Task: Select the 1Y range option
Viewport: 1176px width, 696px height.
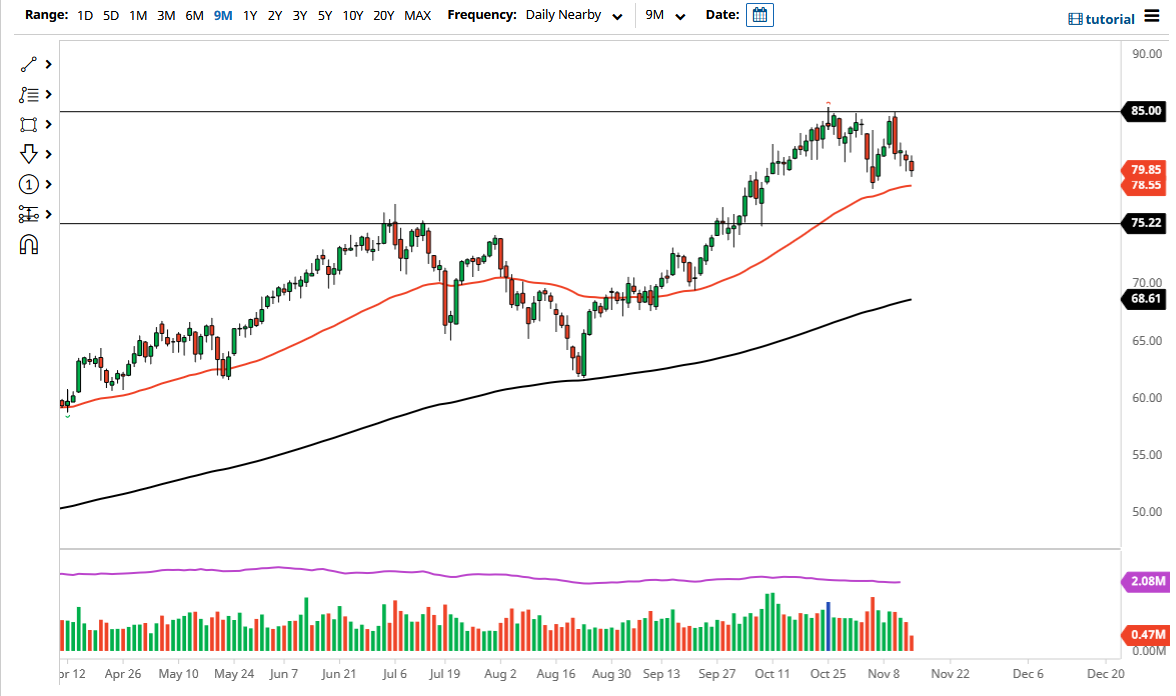Action: [250, 16]
